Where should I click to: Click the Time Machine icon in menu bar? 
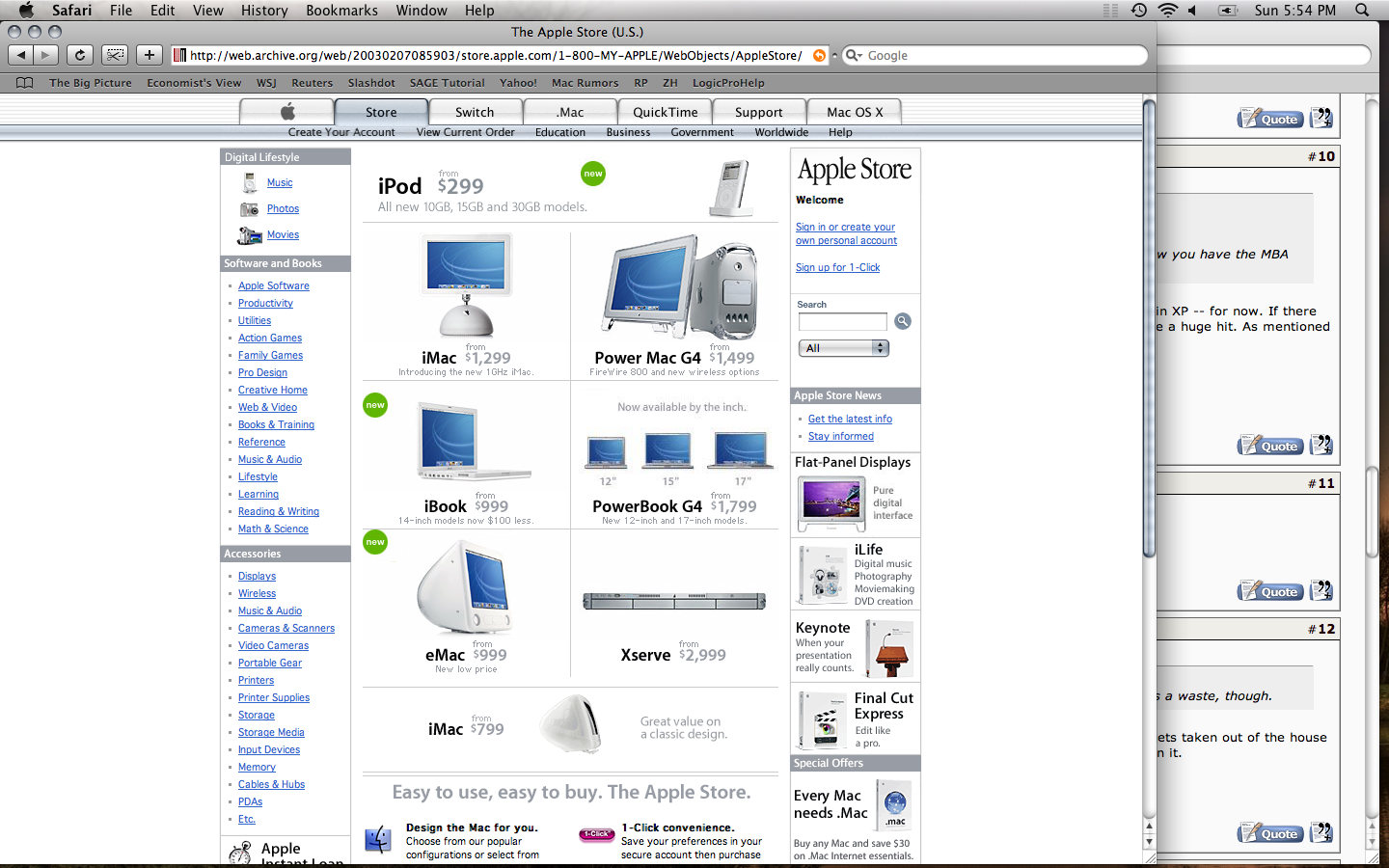tap(1139, 10)
